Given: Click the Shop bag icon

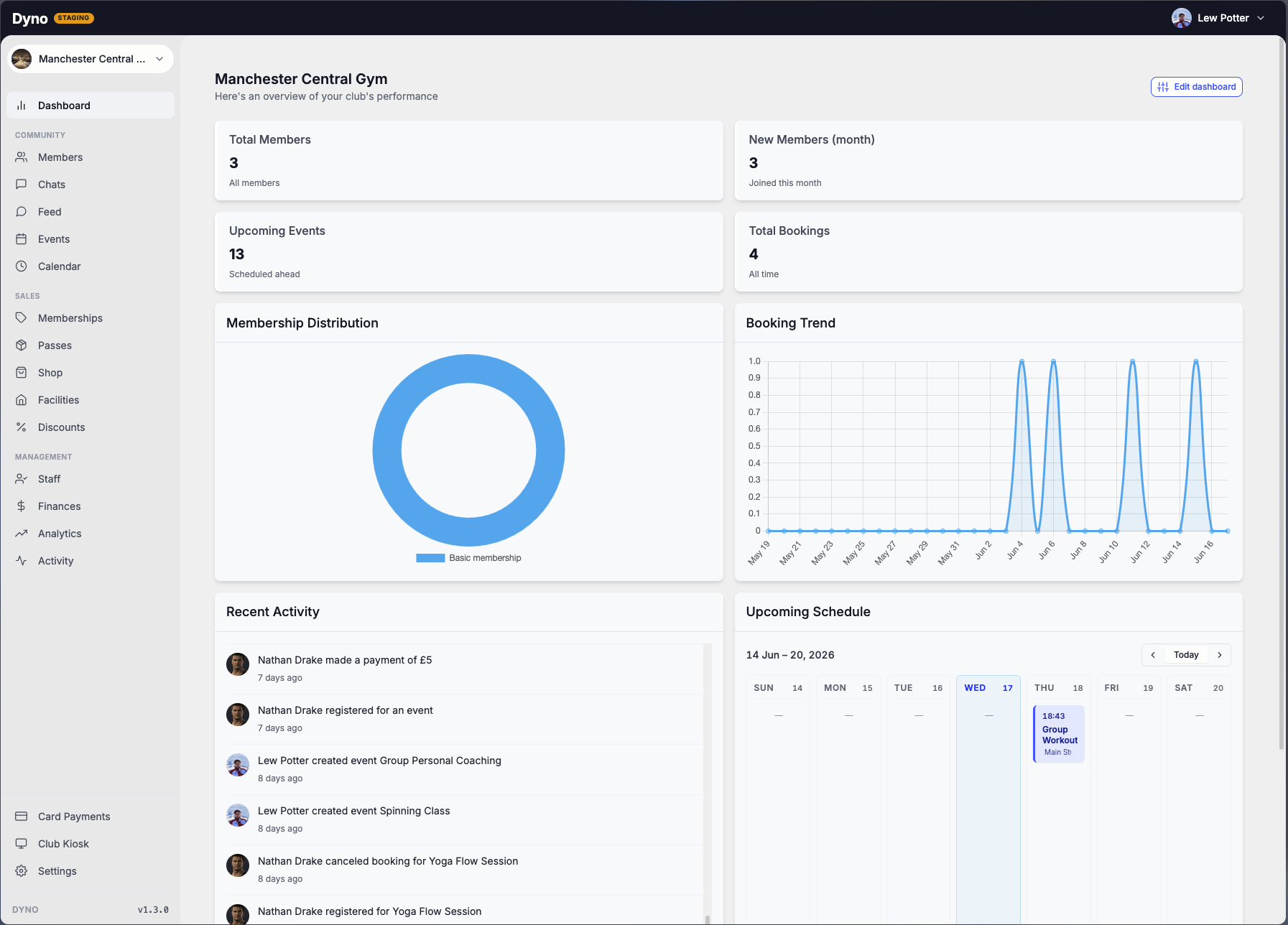Looking at the screenshot, I should point(22,373).
